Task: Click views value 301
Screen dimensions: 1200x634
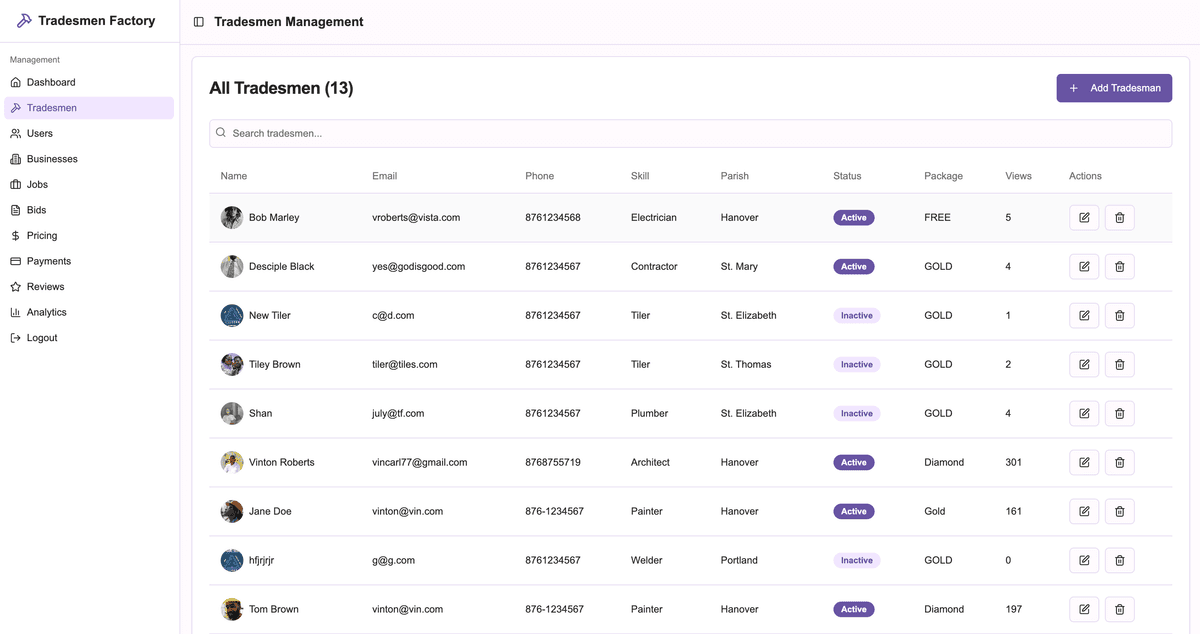Action: tap(1014, 462)
